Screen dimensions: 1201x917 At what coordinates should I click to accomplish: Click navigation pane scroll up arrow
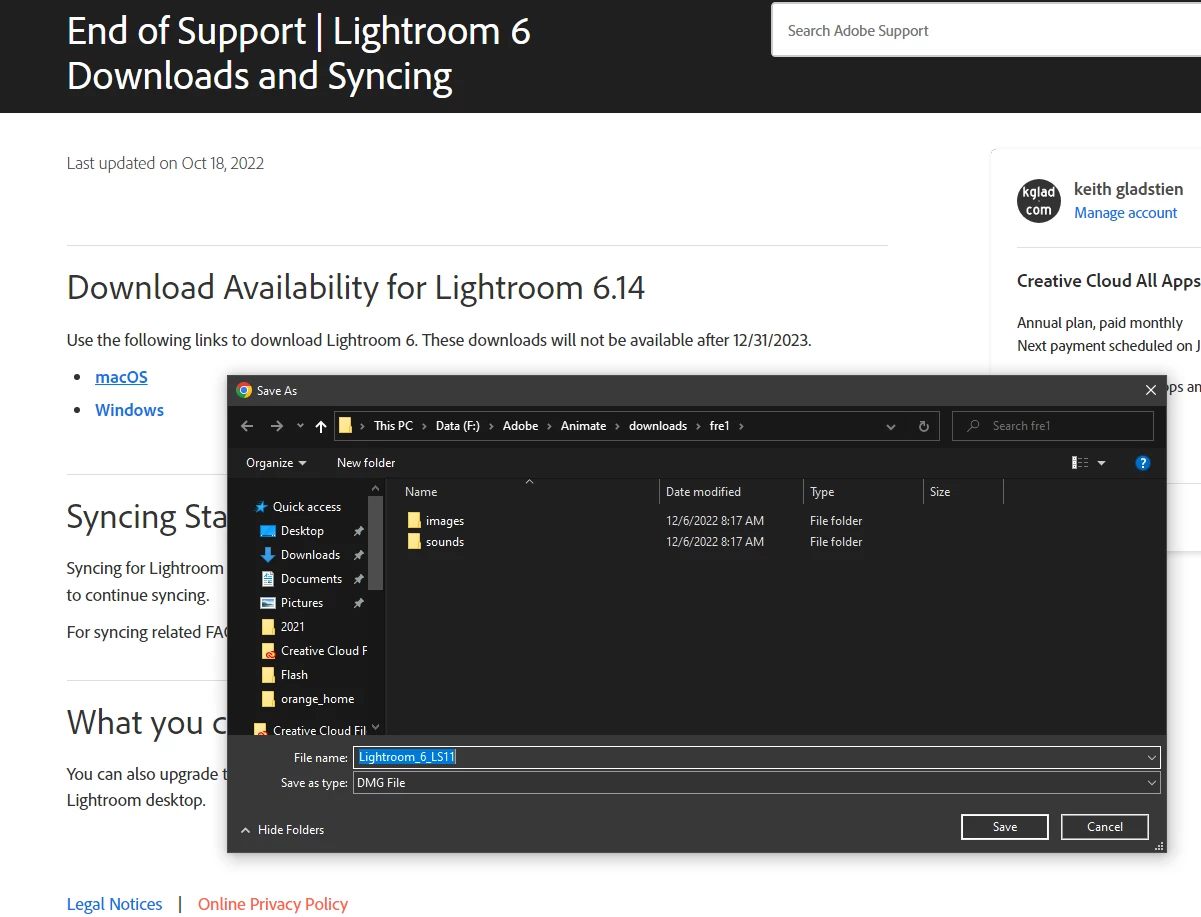click(376, 489)
